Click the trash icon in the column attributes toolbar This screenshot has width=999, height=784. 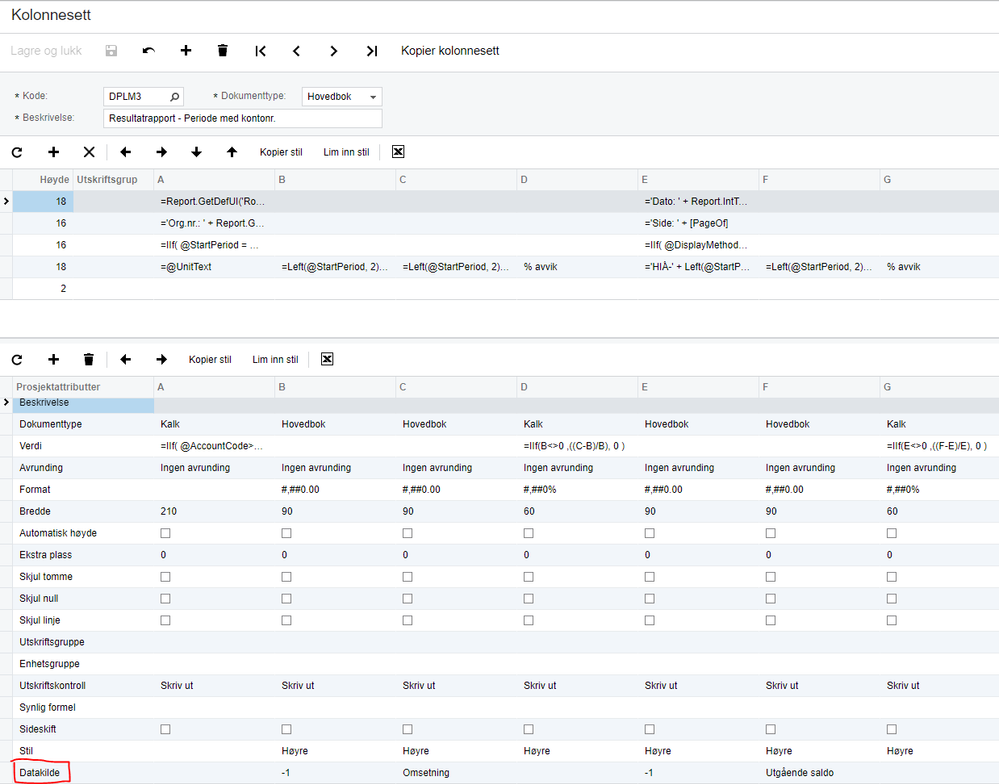point(89,359)
